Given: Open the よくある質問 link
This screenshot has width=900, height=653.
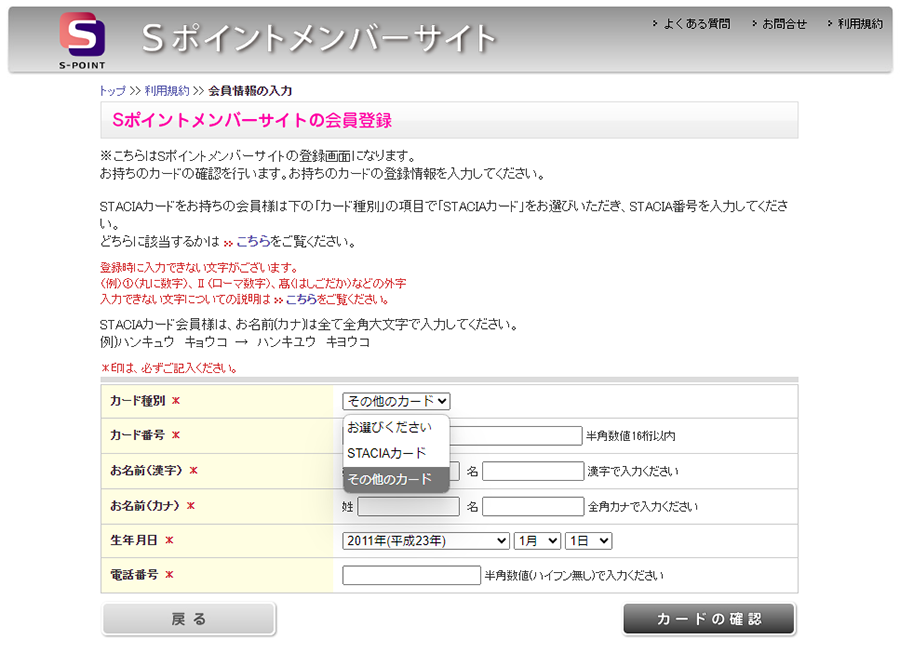Looking at the screenshot, I should tap(696, 24).
